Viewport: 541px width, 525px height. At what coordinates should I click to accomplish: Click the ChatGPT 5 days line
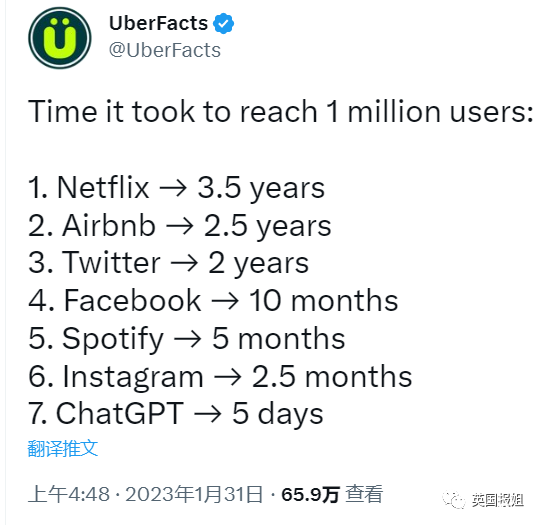pos(176,414)
